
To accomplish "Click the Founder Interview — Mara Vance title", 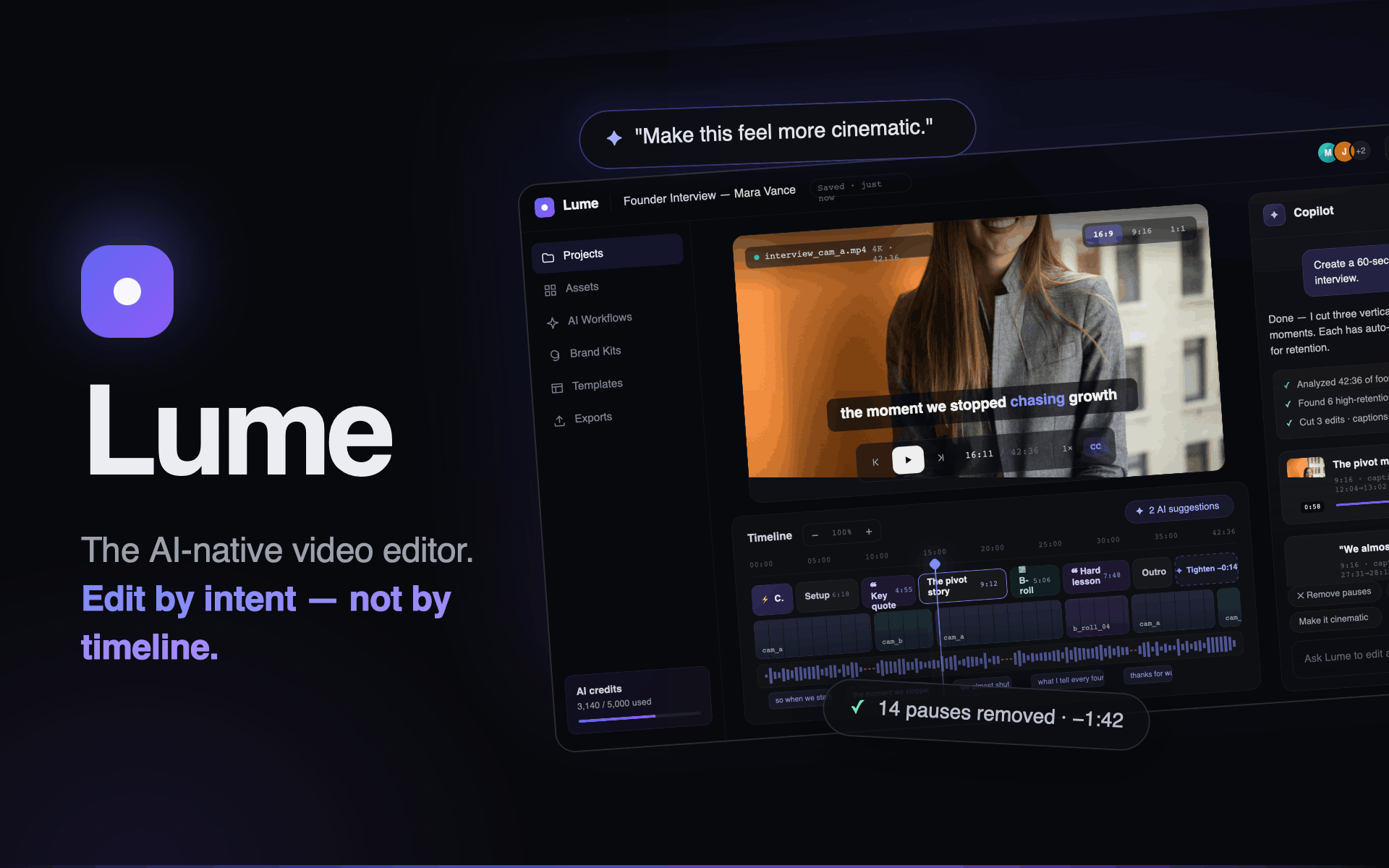I will point(709,195).
